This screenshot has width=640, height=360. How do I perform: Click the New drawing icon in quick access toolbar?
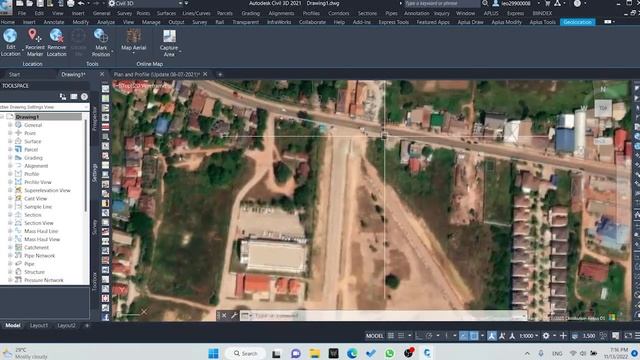[19, 3]
